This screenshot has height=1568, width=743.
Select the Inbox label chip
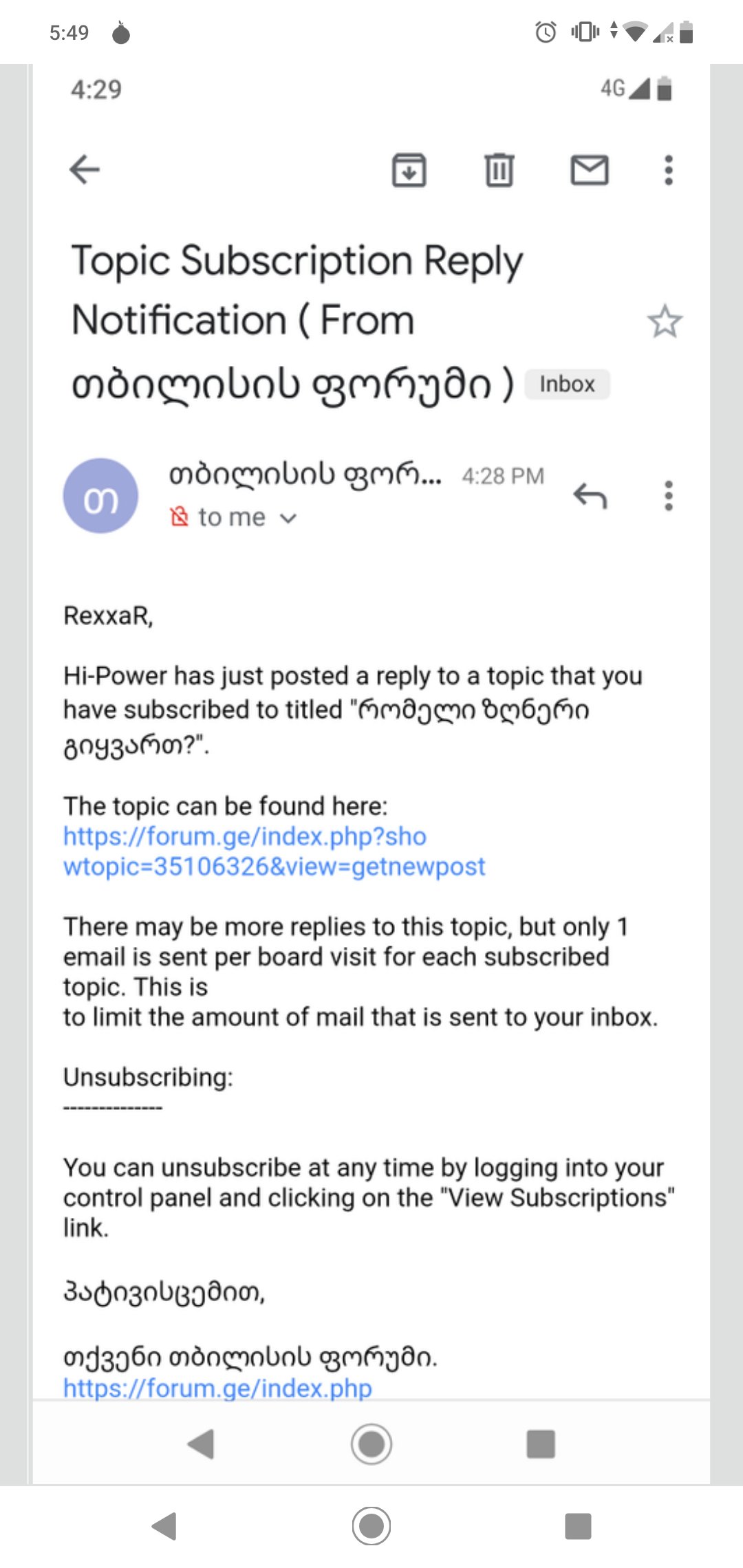566,384
